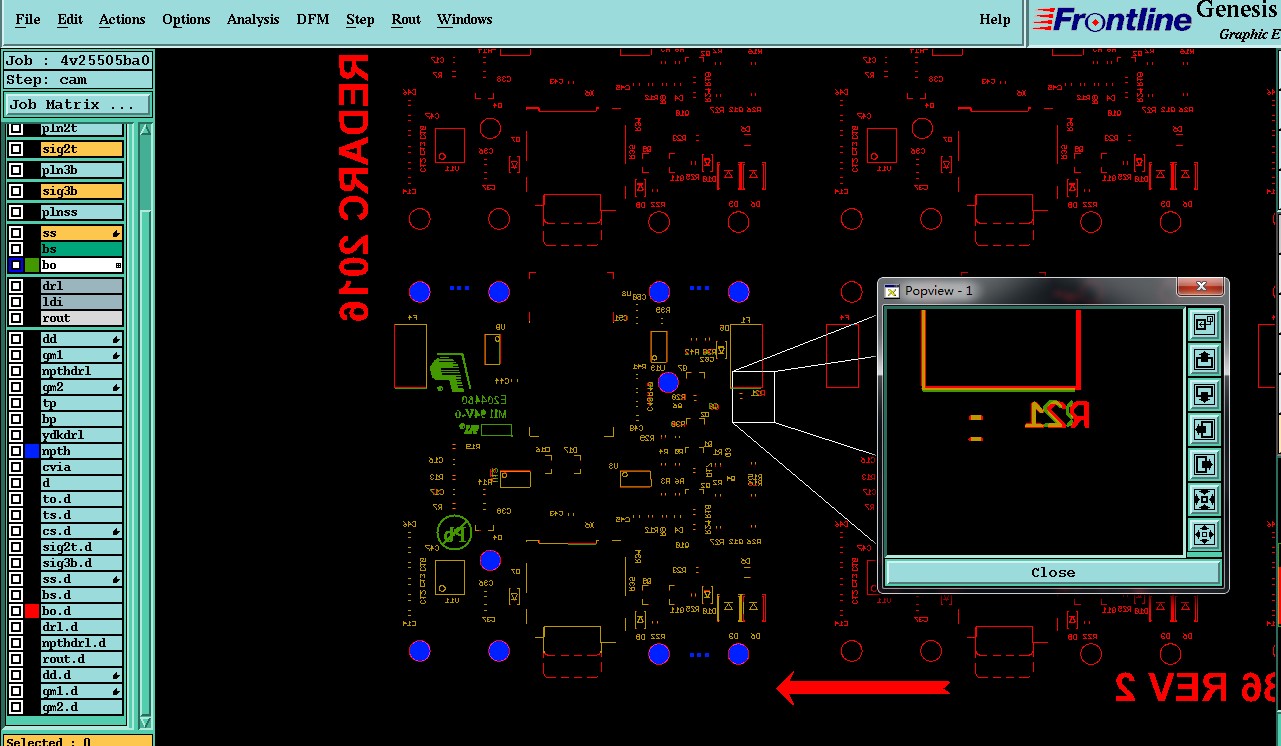
Task: Toggle display checkbox for drl layer
Action: click(15, 286)
